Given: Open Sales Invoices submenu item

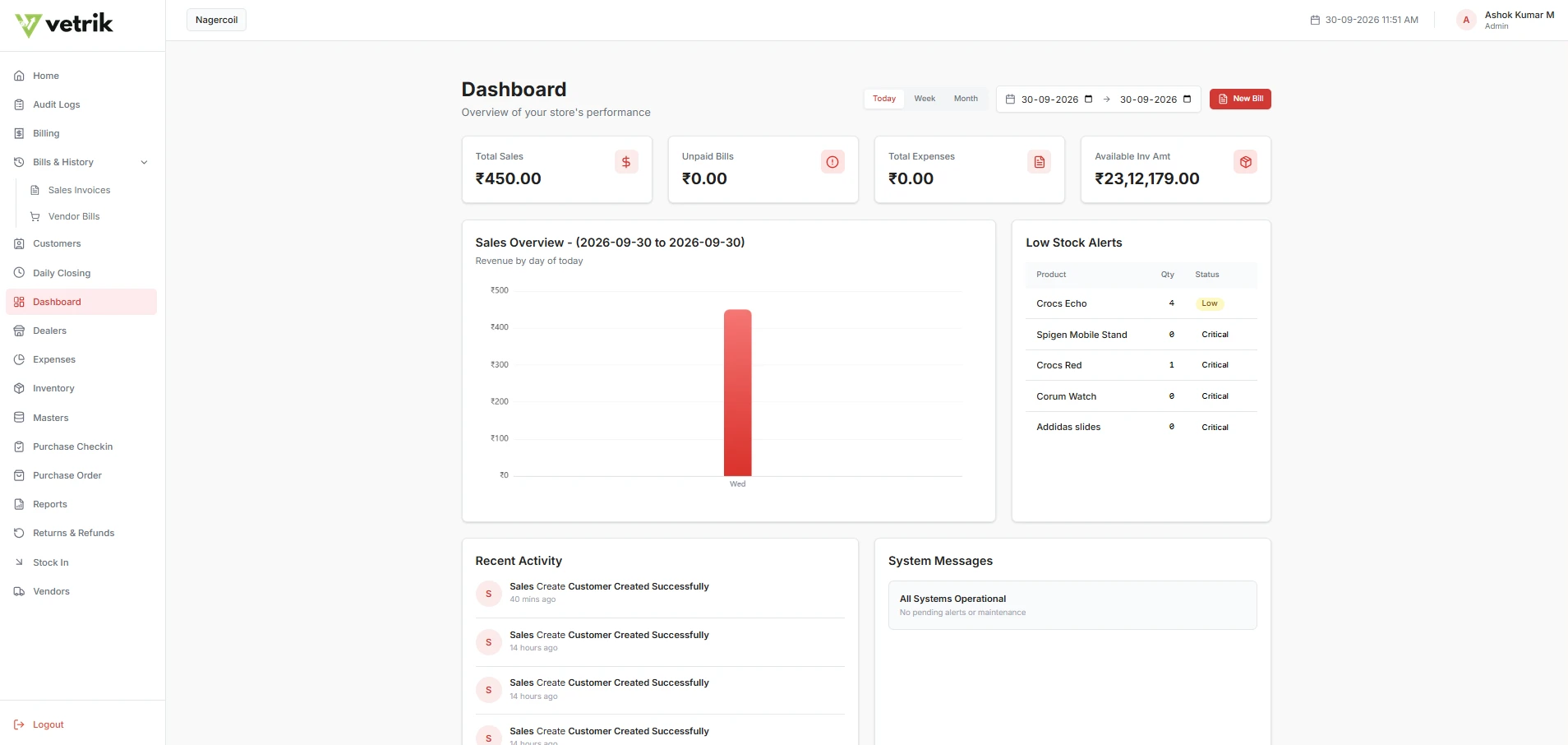Looking at the screenshot, I should click(79, 190).
